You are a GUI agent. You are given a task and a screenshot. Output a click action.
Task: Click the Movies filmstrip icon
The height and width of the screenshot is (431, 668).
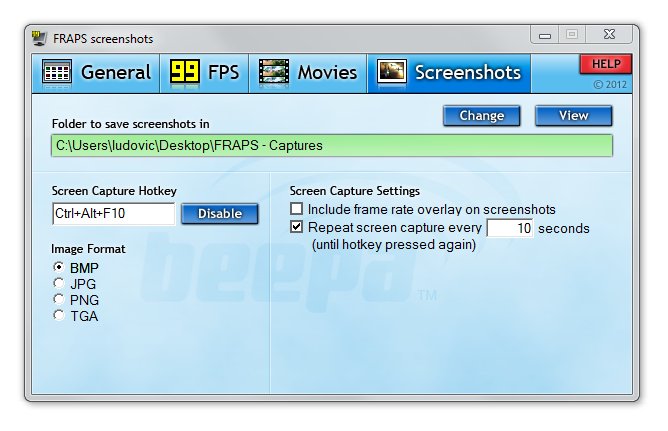coord(274,72)
